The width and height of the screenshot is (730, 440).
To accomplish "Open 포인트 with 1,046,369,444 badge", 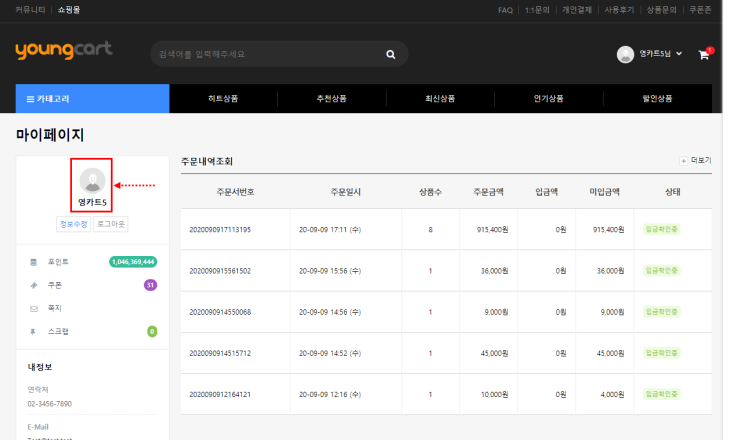I will pos(92,262).
